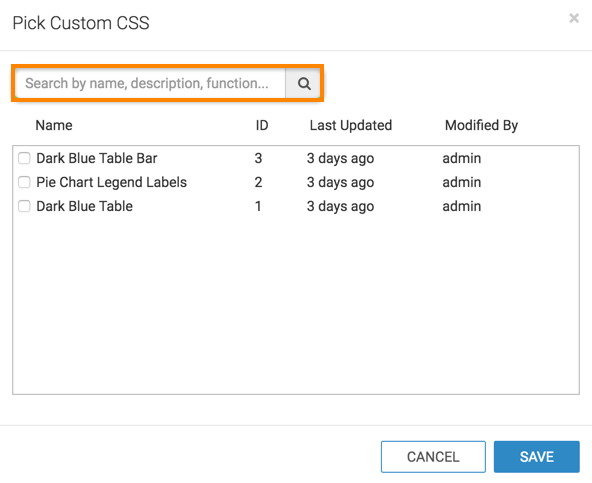The width and height of the screenshot is (592, 483).
Task: Click the ID value 2 in the second row
Action: (258, 182)
